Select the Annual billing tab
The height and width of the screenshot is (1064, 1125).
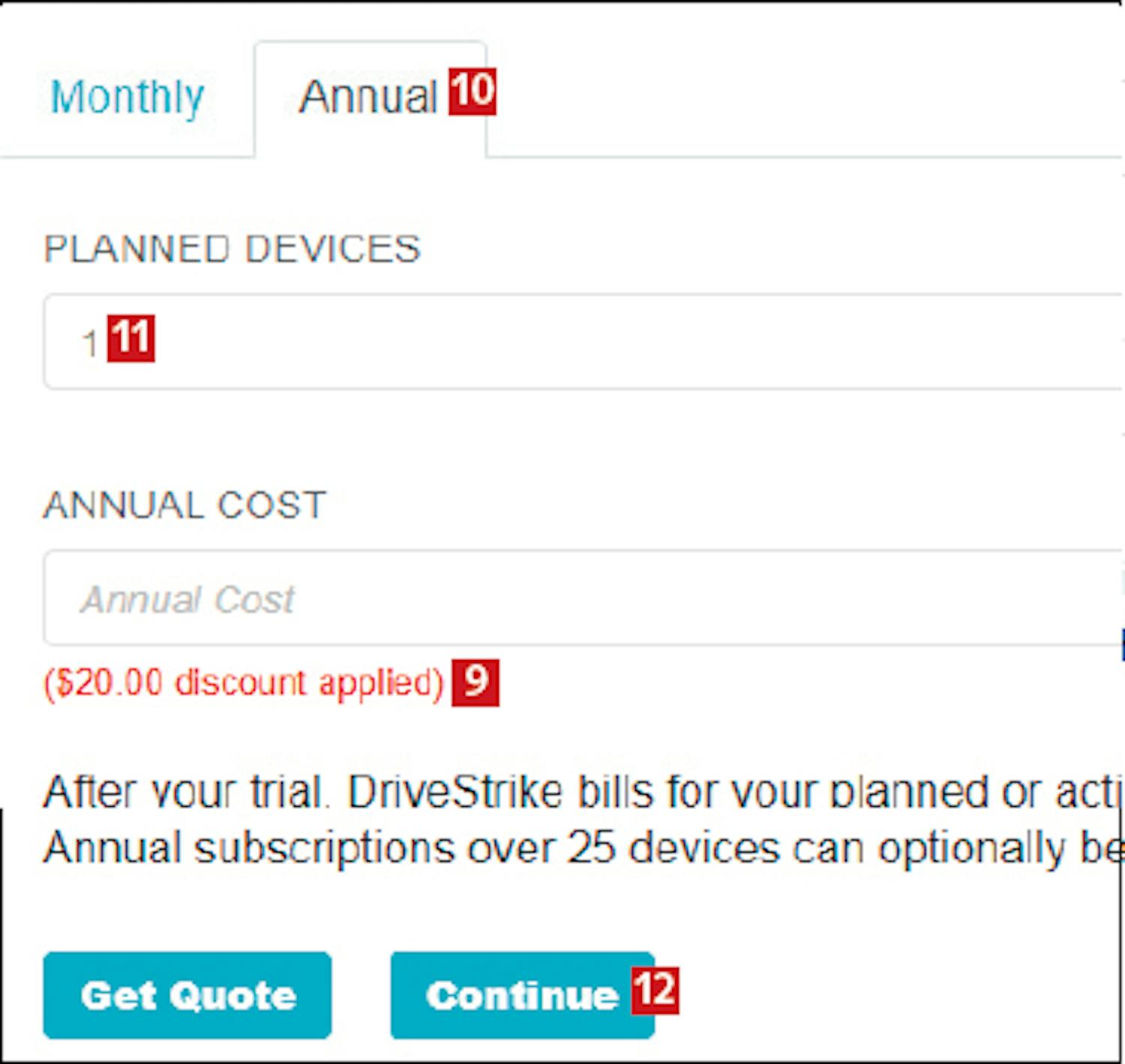click(367, 97)
